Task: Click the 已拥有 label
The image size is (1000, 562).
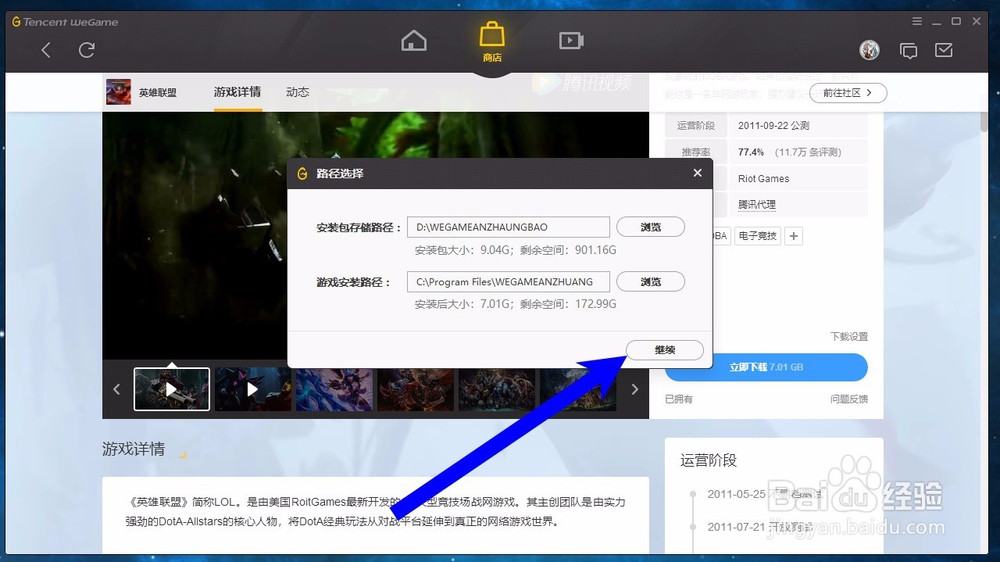Action: [679, 399]
